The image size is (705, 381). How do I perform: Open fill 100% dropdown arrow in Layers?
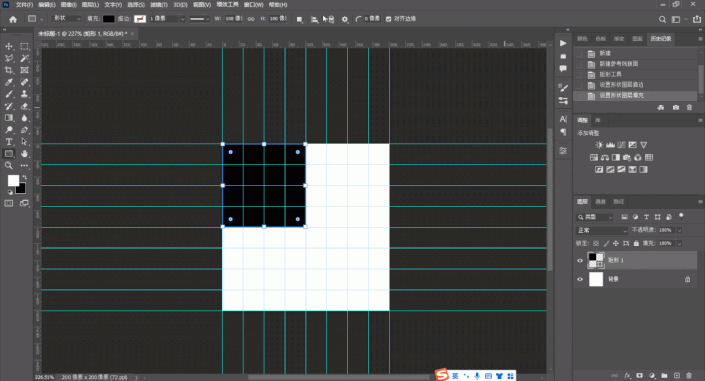(x=679, y=243)
